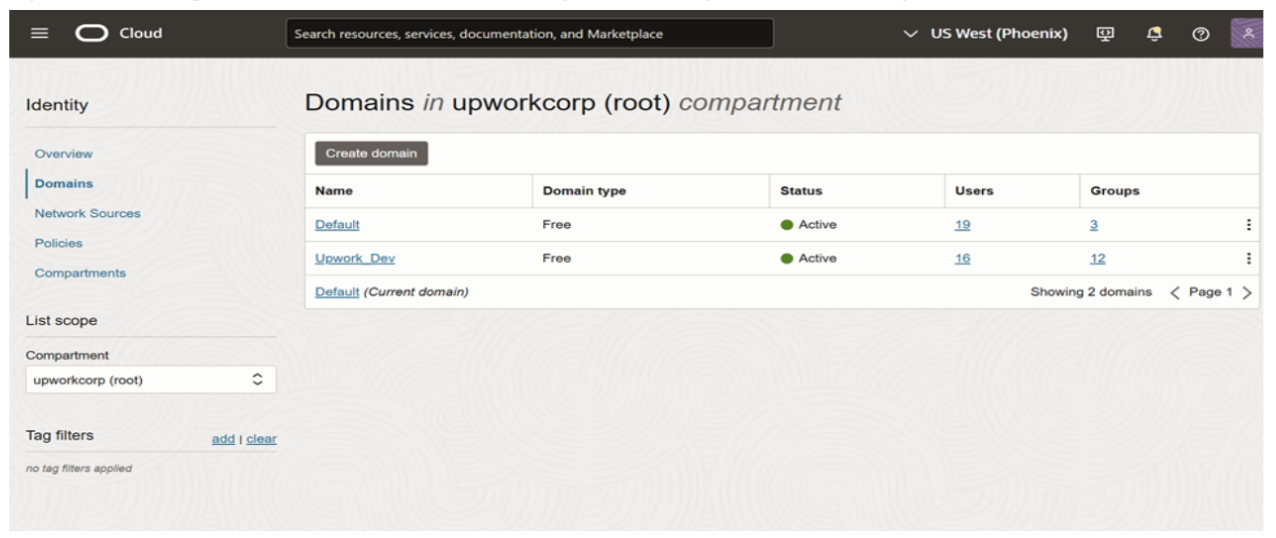This screenshot has width=1276, height=538.
Task: Click the search resources and services field
Action: tap(529, 33)
